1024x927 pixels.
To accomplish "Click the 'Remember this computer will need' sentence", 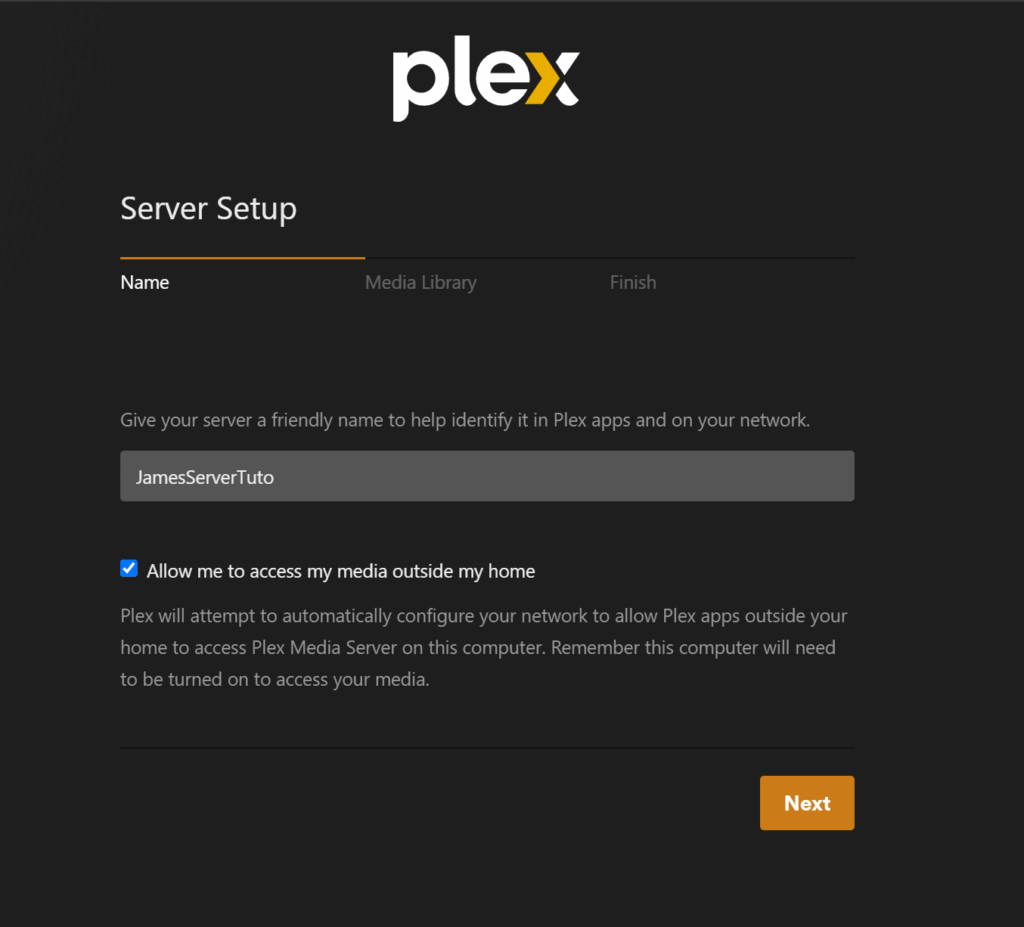I will click(x=694, y=647).
